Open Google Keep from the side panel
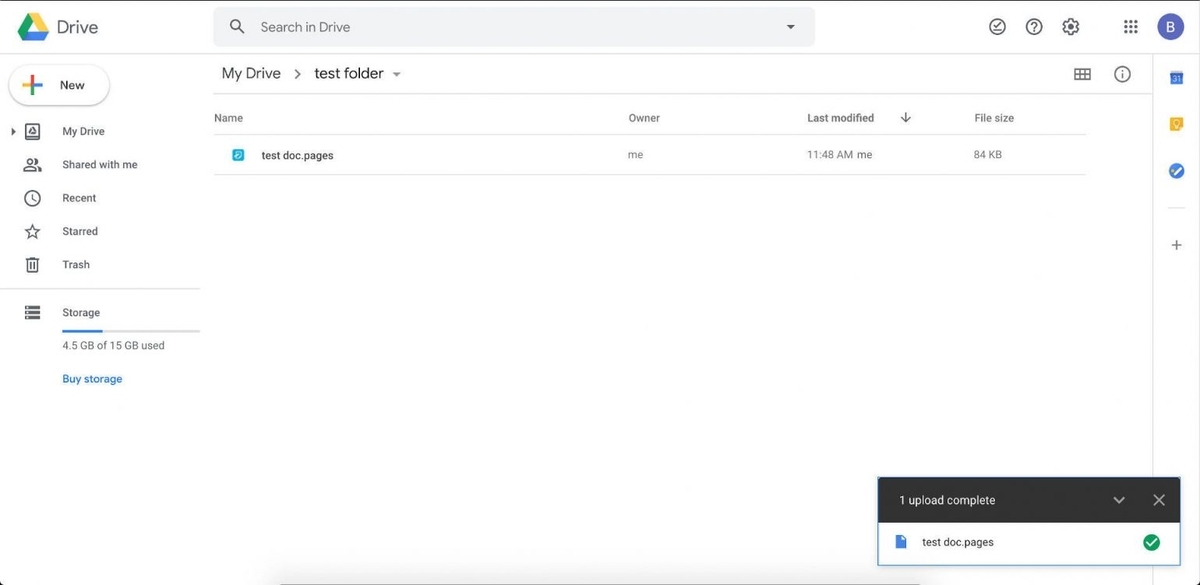Image resolution: width=1200 pixels, height=585 pixels. [1176, 123]
